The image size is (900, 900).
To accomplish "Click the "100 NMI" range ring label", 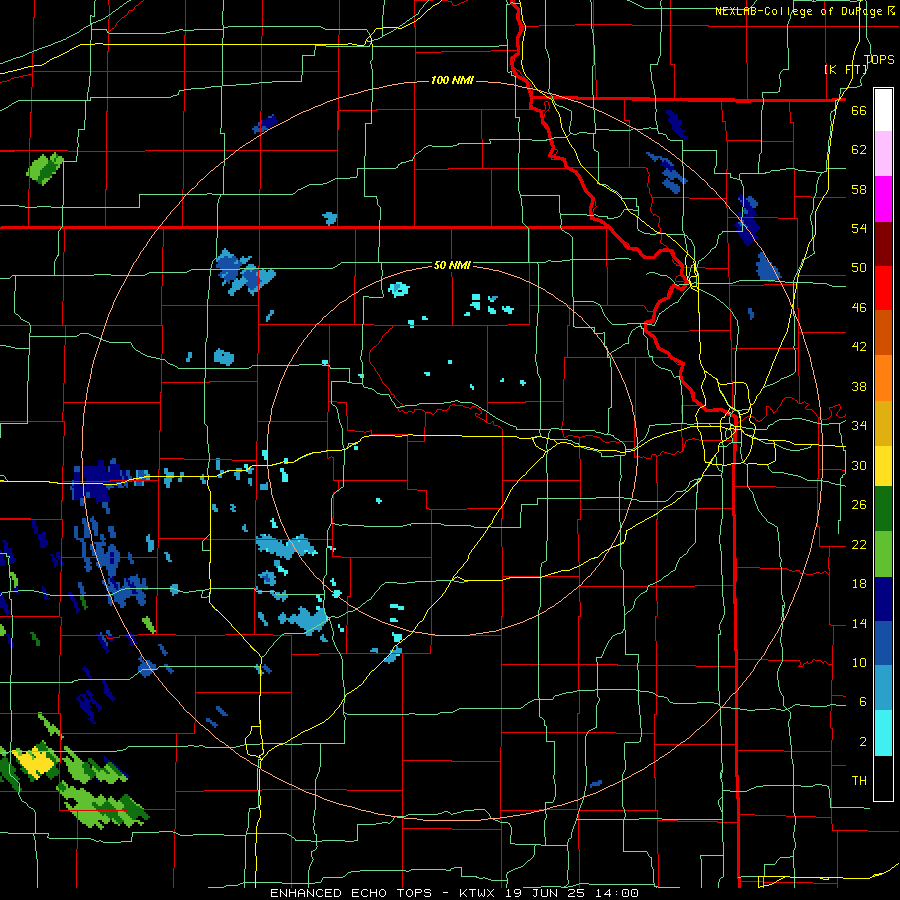I will pos(452,80).
